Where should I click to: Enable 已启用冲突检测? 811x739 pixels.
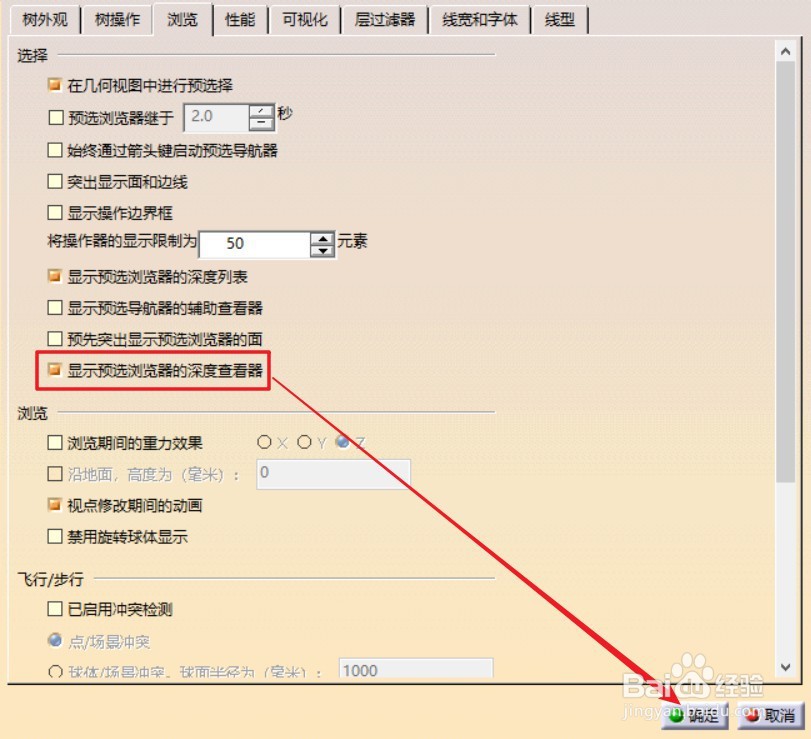55,609
